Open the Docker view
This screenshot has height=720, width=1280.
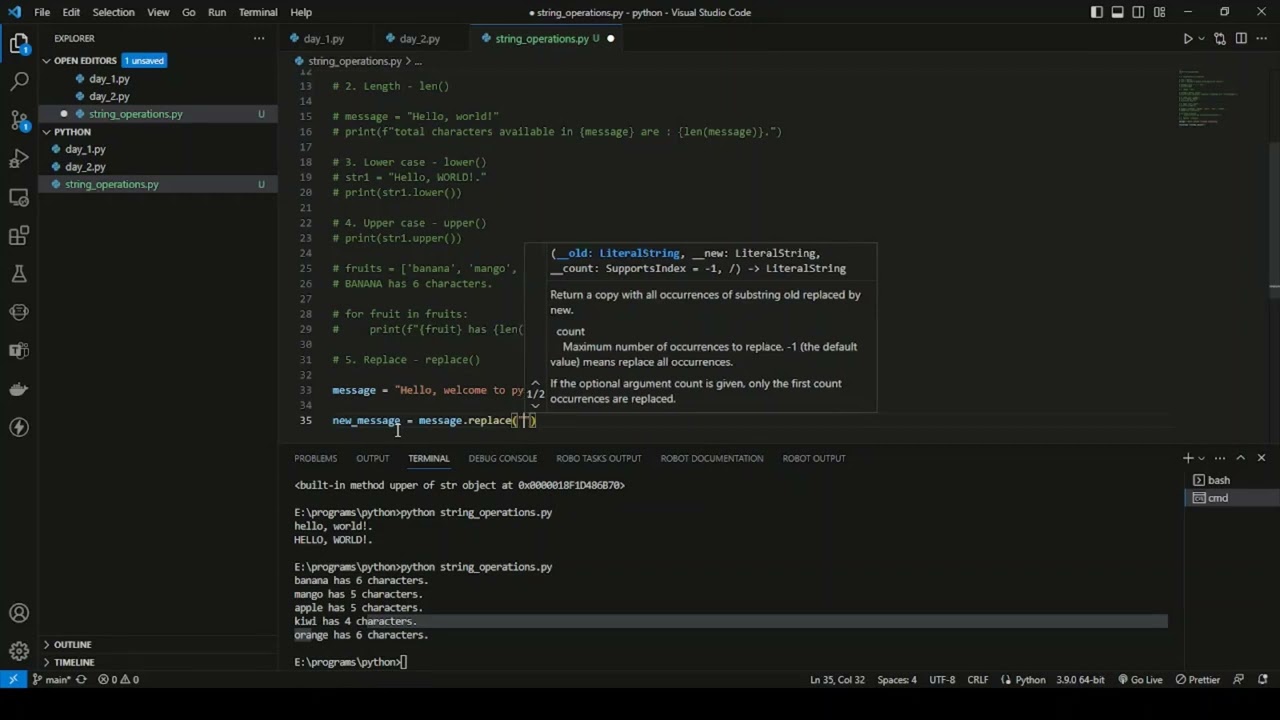coord(19,389)
